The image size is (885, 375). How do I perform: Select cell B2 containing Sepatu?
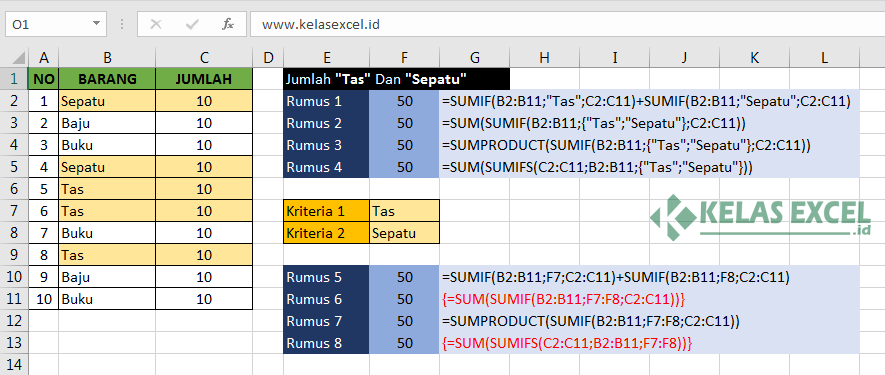(x=107, y=101)
